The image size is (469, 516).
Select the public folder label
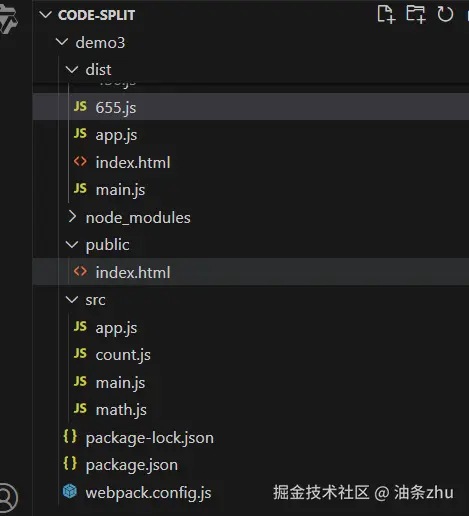(x=107, y=245)
